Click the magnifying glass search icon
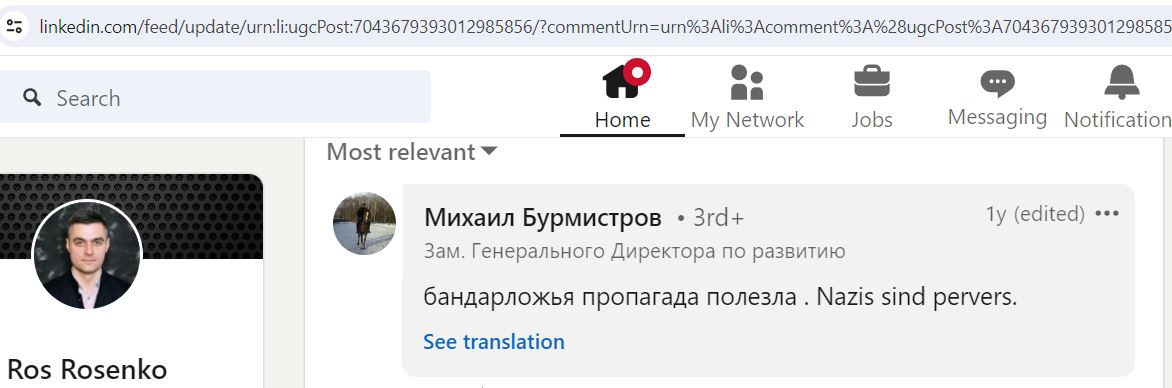The image size is (1172, 388). point(32,97)
